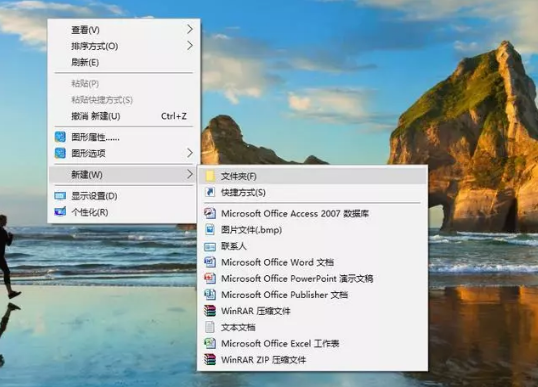Viewport: 538px width, 387px height.
Task: Click the Access 2007 database icon
Action: [210, 213]
